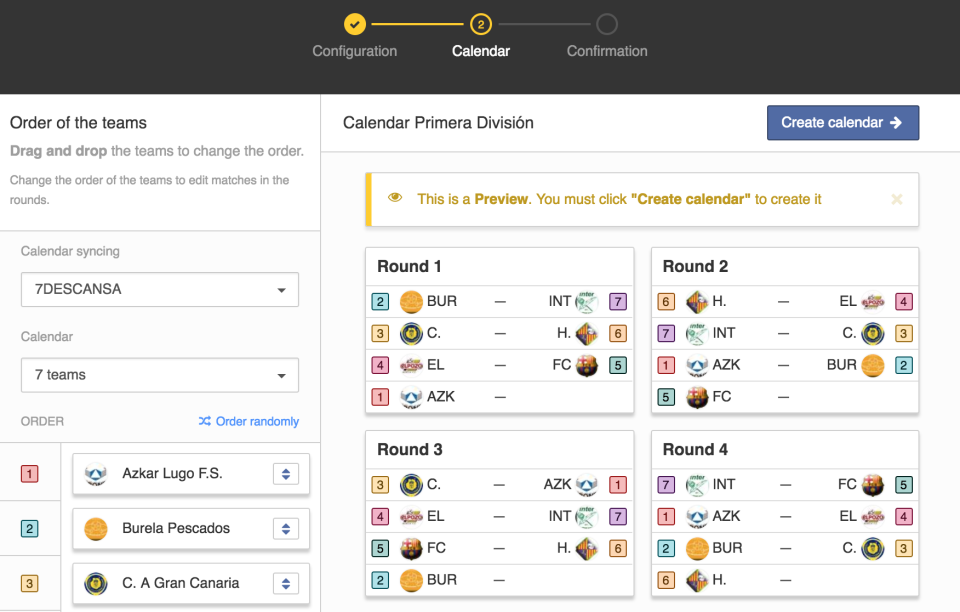Click the Inter logo in Round 1
The width and height of the screenshot is (960, 612).
[x=587, y=301]
